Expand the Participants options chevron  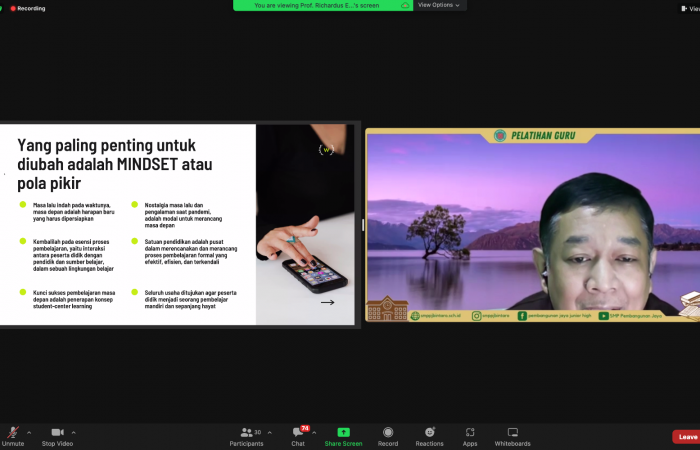coord(270,432)
